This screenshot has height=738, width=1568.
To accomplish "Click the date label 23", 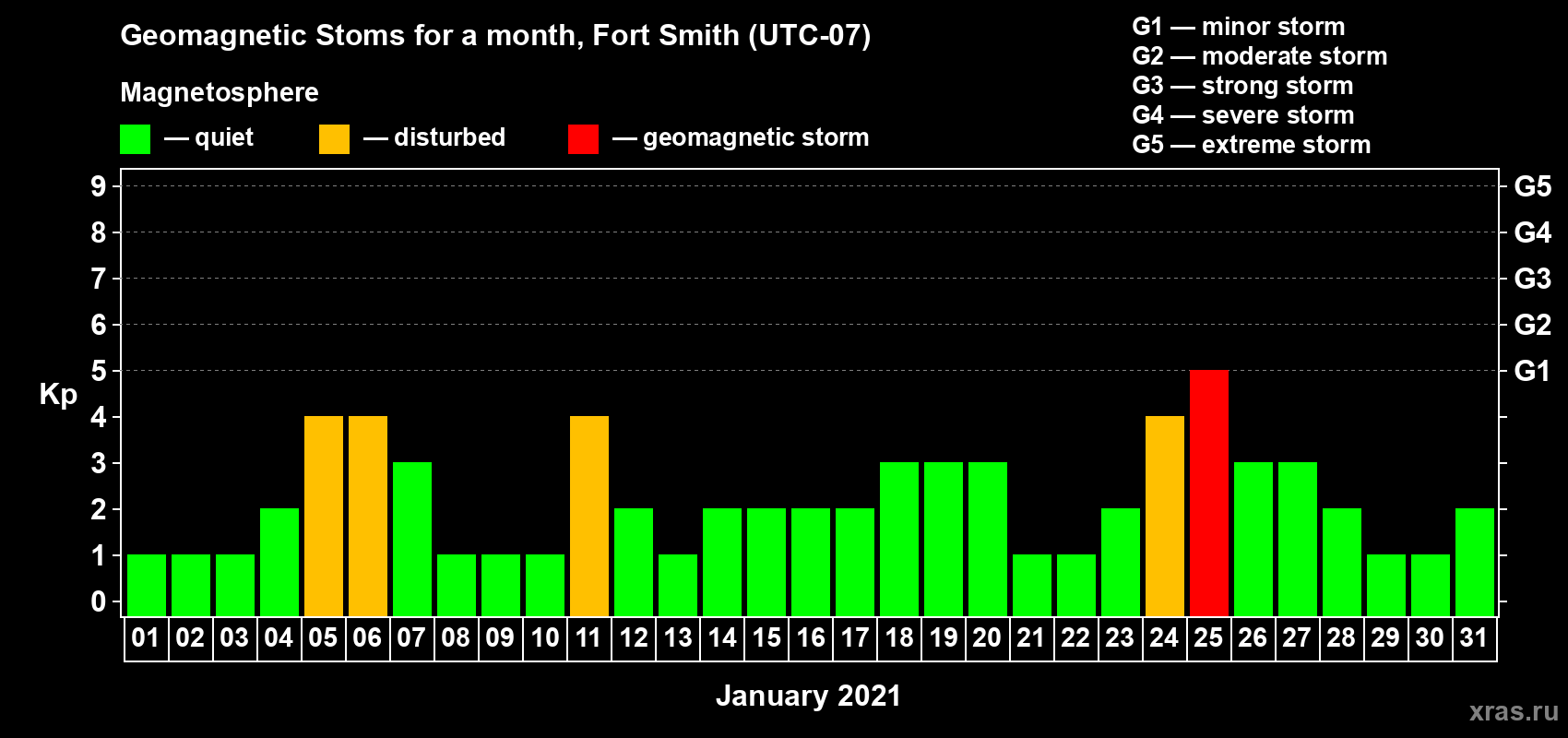I will point(1120,637).
